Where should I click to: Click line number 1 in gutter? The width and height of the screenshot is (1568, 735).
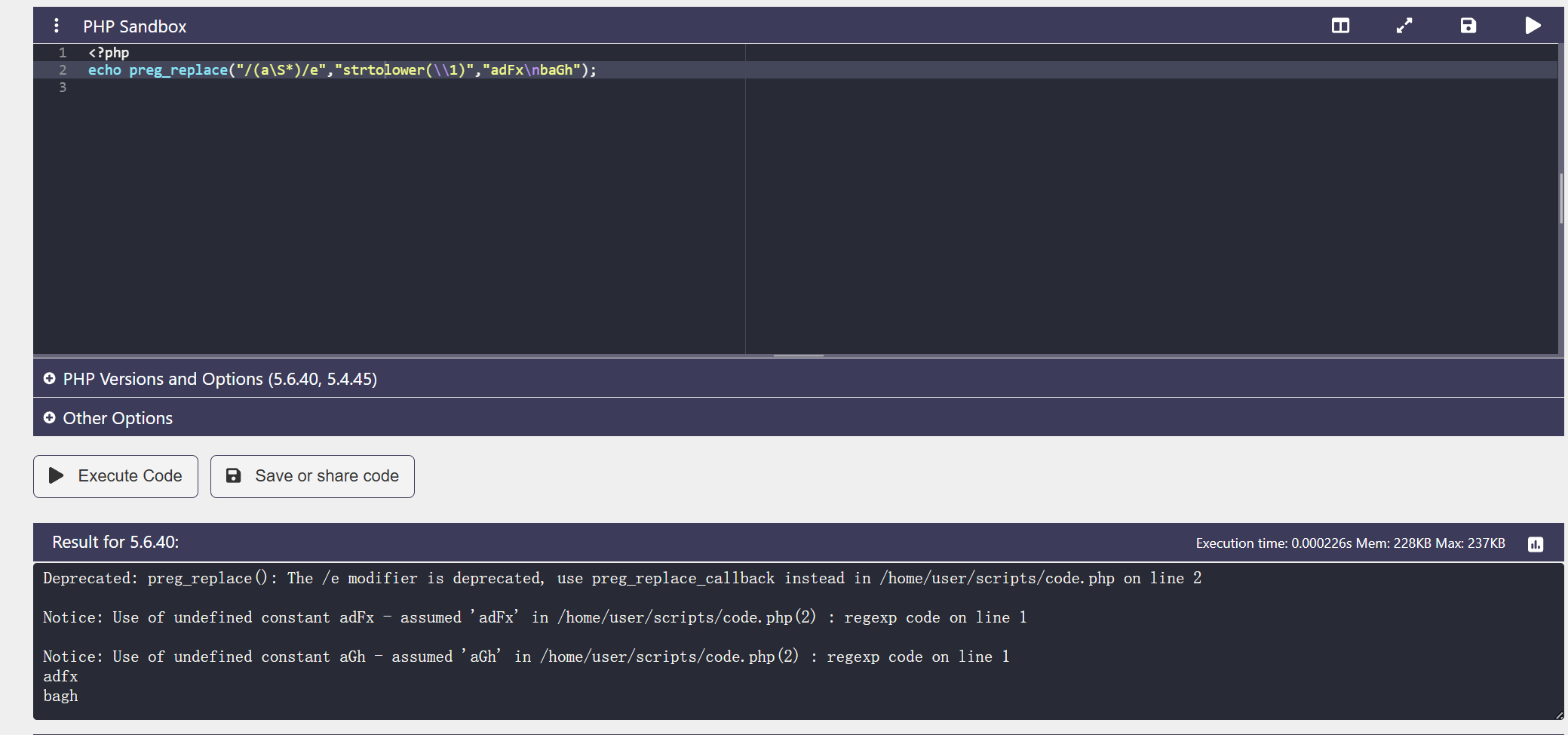tap(63, 53)
